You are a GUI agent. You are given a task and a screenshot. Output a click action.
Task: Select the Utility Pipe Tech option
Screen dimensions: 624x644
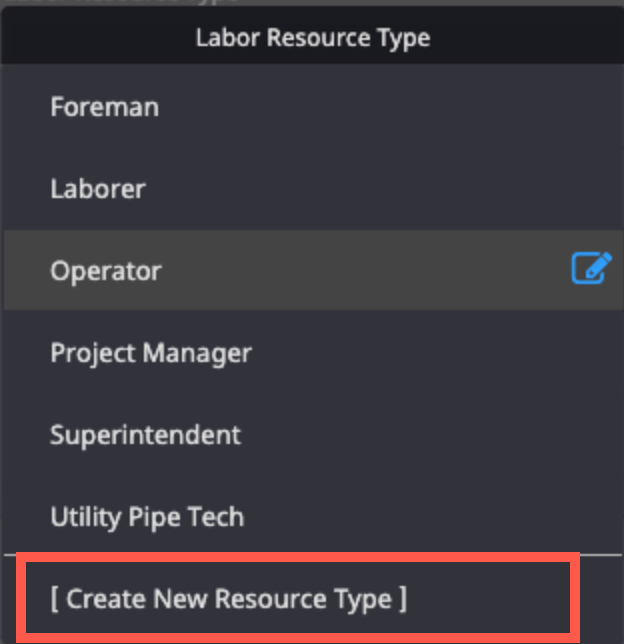pos(314,517)
